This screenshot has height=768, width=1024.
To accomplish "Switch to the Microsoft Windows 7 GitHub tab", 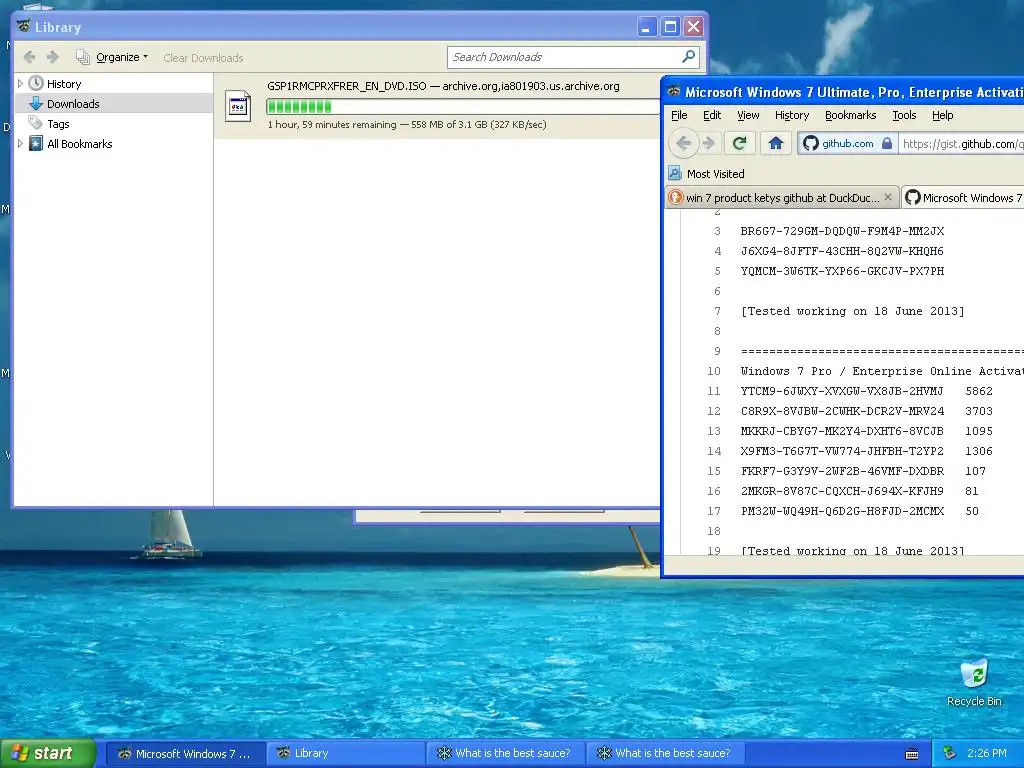I will tap(963, 197).
